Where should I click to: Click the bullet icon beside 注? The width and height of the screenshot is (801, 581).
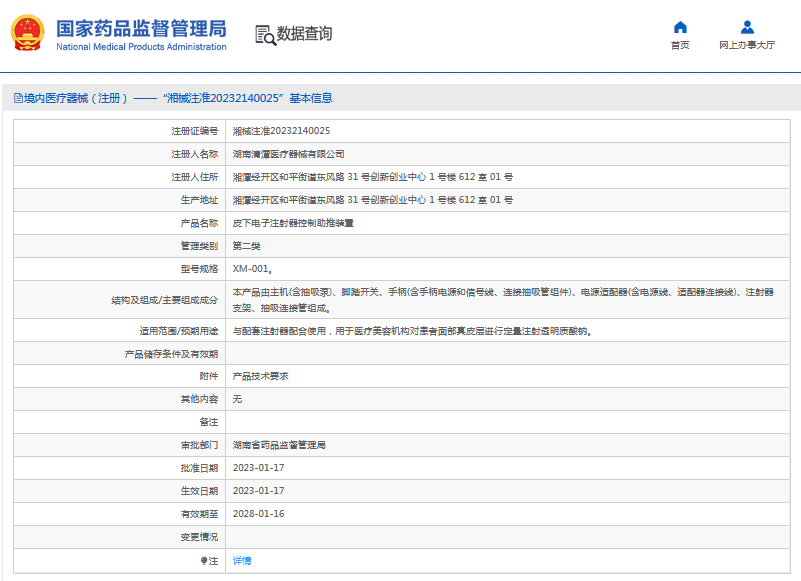click(204, 561)
